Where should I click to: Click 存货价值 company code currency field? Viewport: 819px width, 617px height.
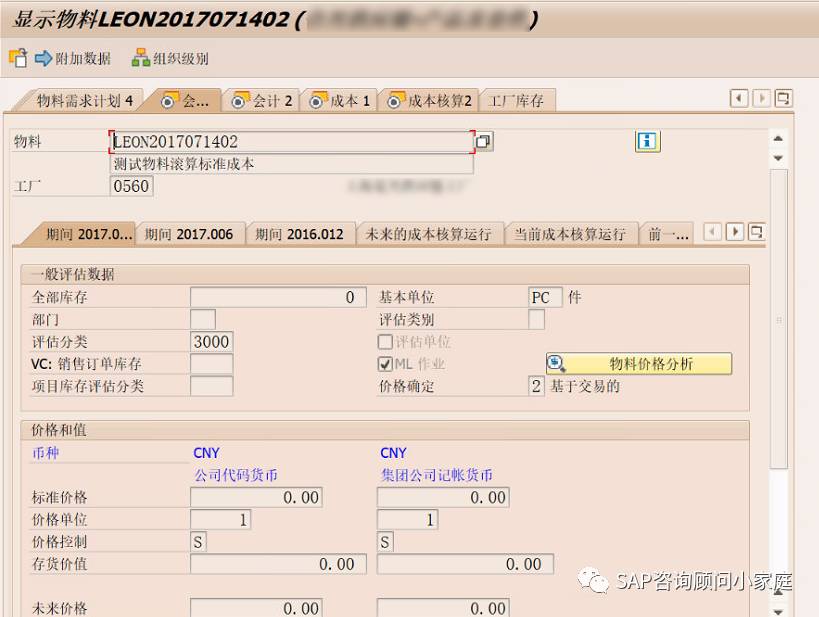point(278,564)
